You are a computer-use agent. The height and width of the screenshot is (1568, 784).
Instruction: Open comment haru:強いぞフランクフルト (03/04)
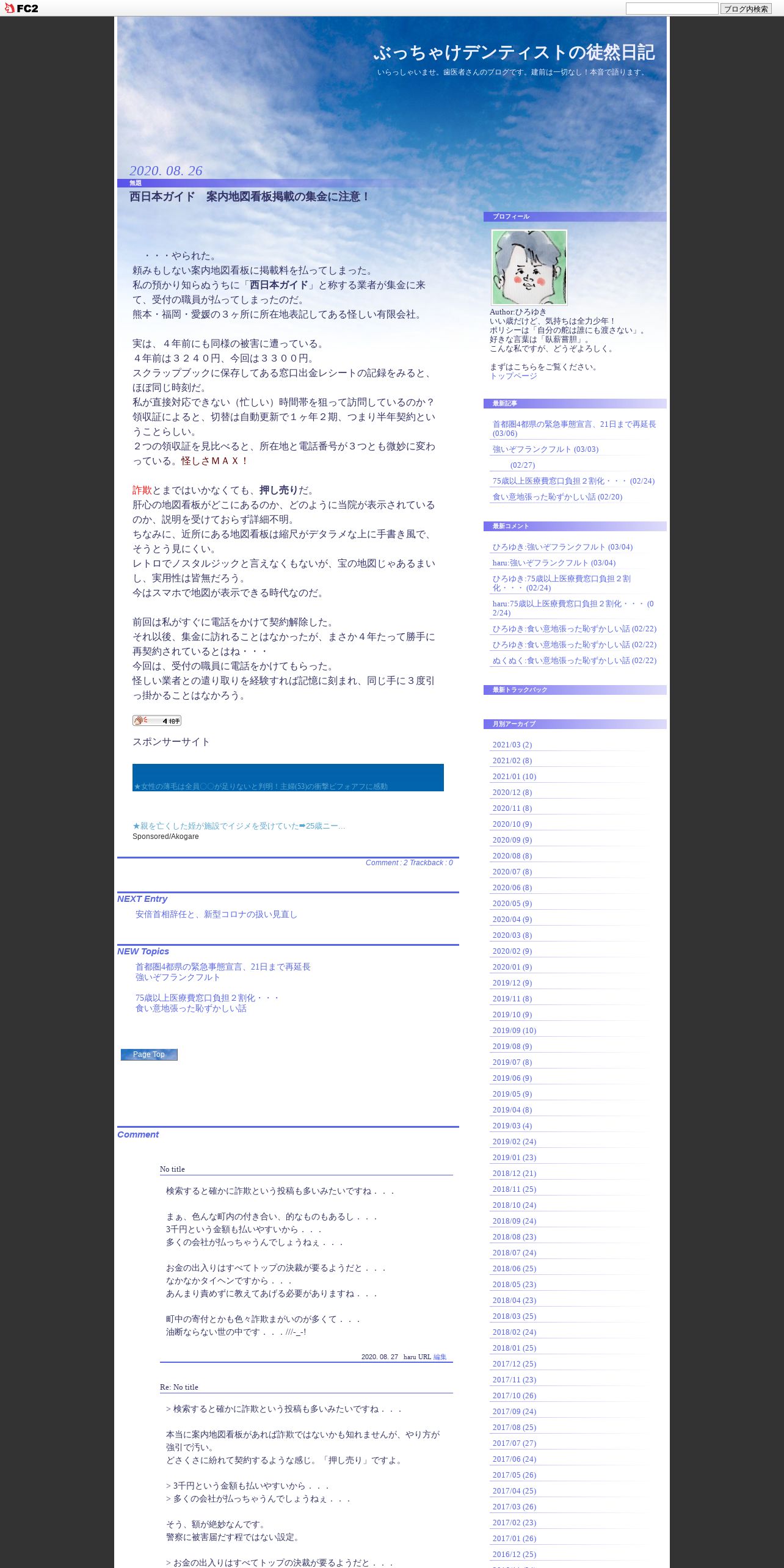point(554,563)
